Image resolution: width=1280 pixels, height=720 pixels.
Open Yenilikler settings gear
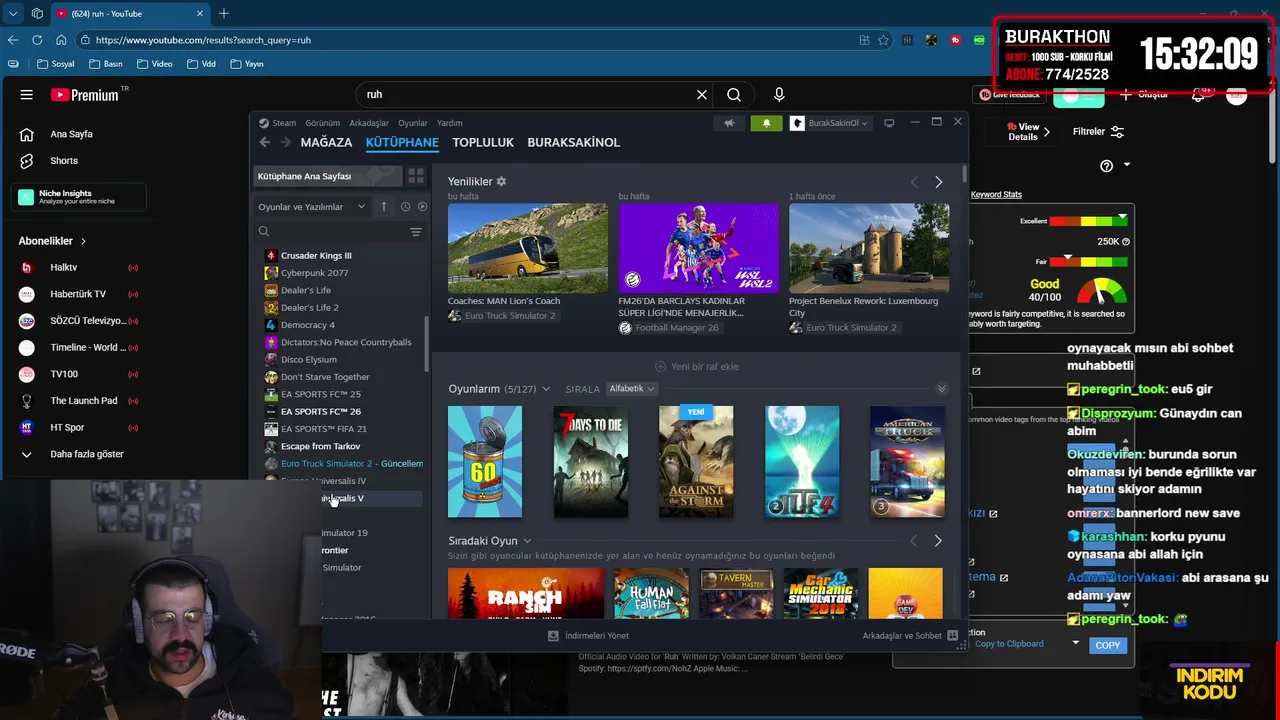point(501,182)
